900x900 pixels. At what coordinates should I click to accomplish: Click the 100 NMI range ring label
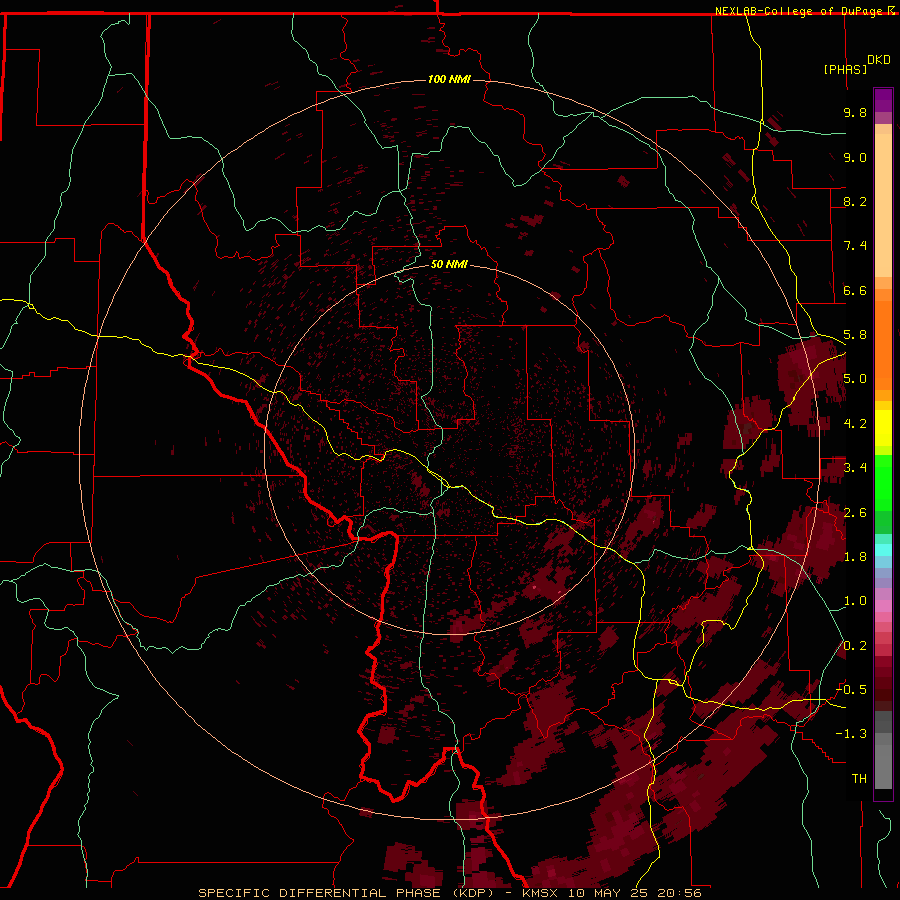(449, 79)
